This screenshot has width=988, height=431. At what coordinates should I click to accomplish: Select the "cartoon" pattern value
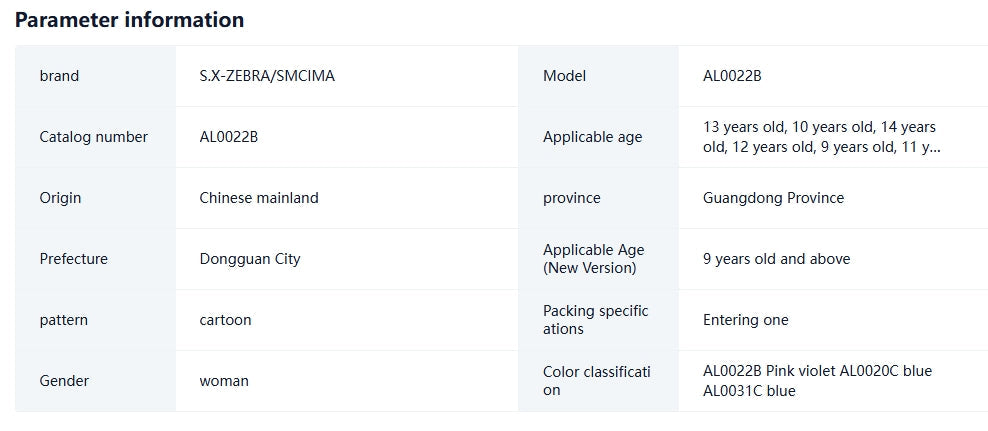coord(225,320)
